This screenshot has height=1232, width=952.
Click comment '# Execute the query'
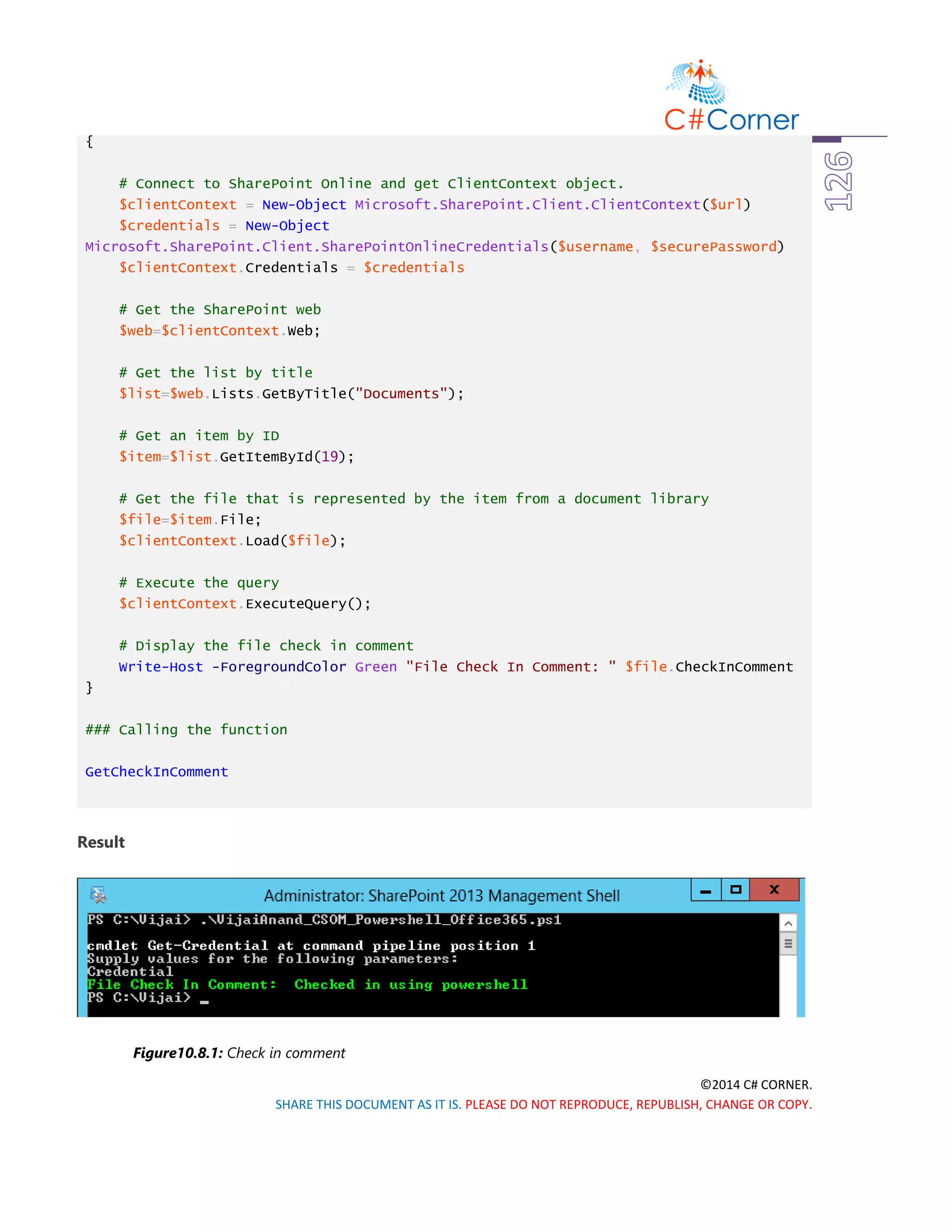(199, 583)
